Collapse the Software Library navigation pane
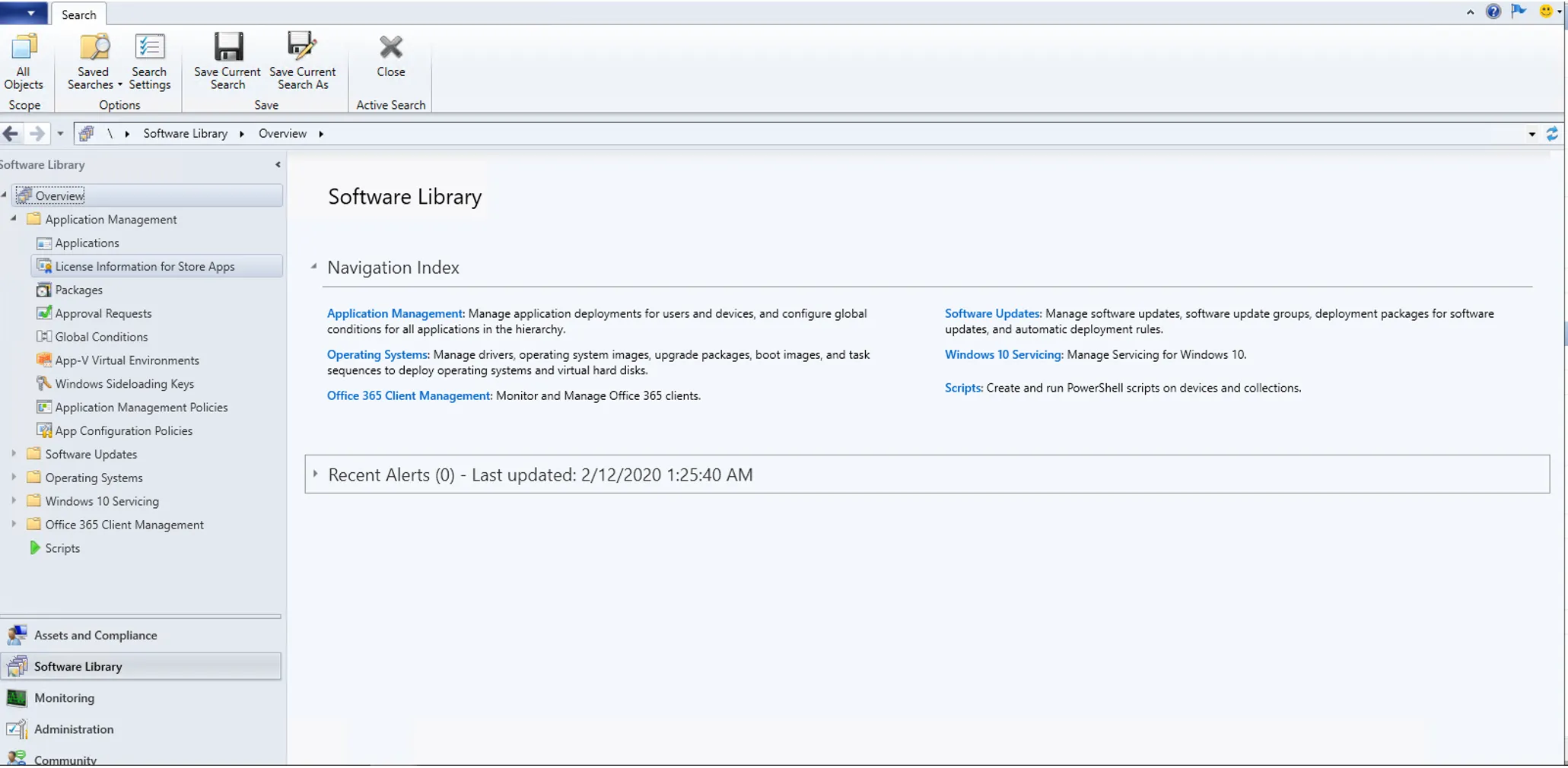The width and height of the screenshot is (1568, 768). [x=278, y=164]
